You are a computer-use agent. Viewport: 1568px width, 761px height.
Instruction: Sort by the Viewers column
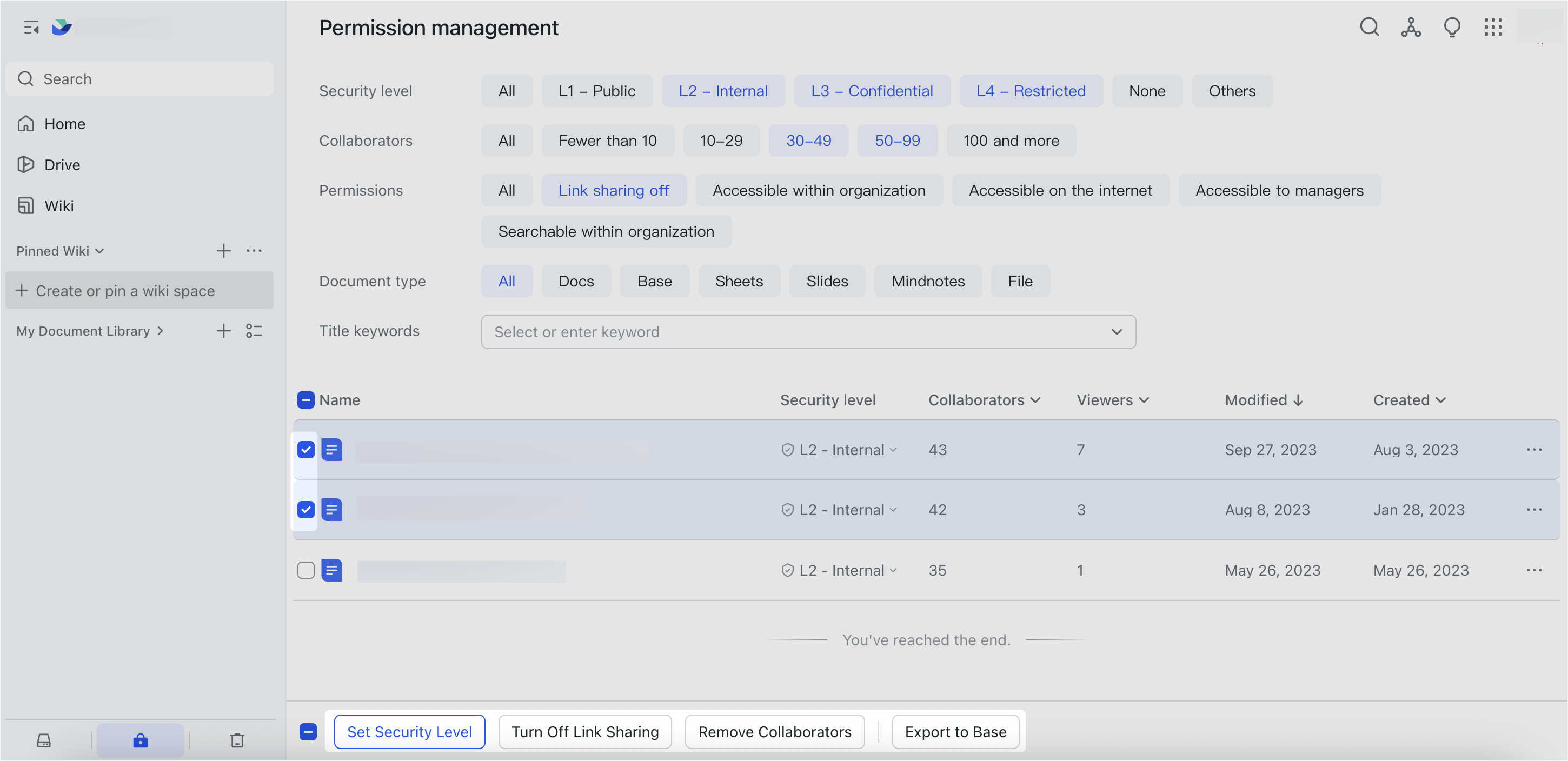point(1113,399)
